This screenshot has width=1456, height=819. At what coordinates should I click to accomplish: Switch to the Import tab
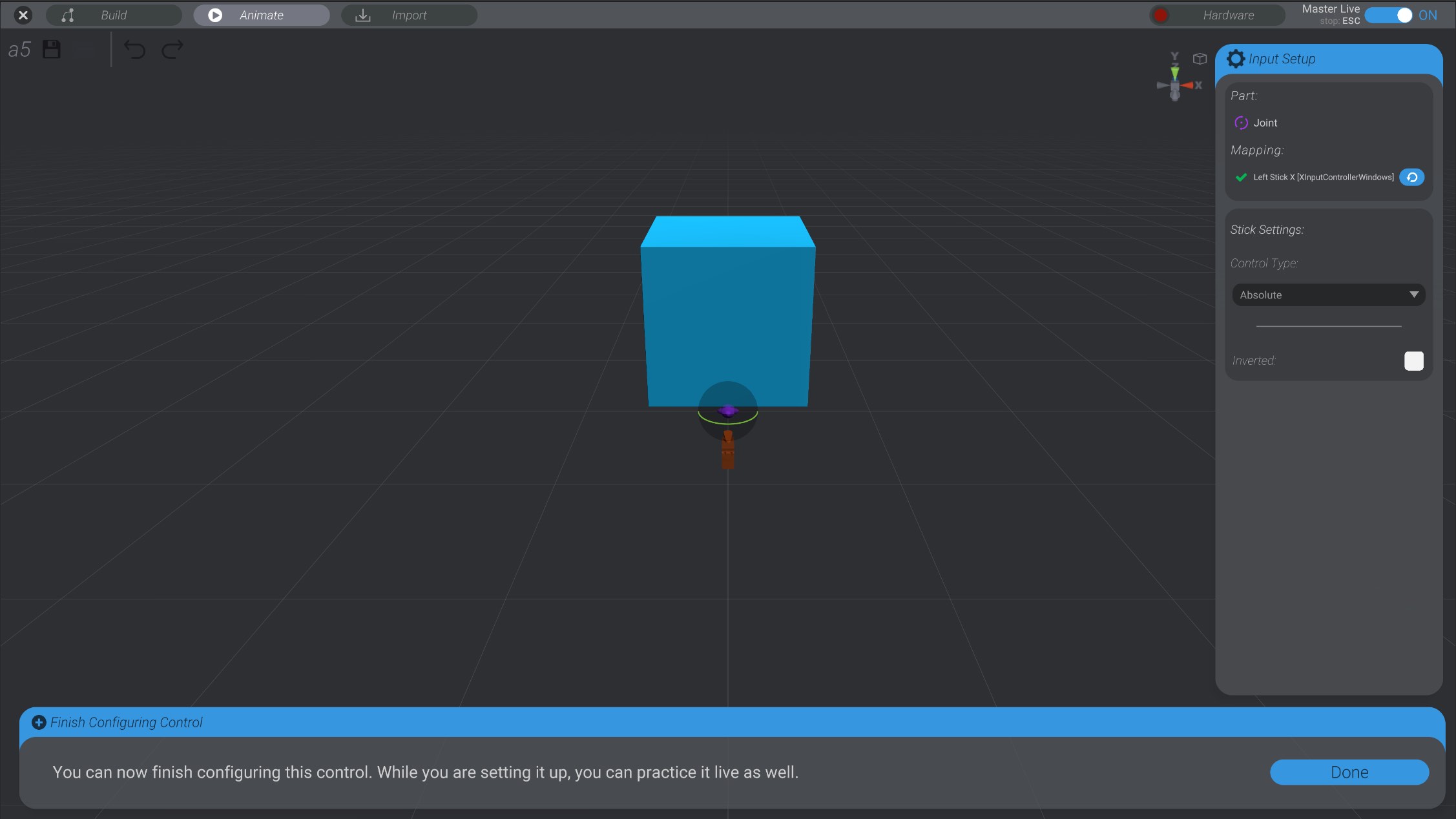409,15
